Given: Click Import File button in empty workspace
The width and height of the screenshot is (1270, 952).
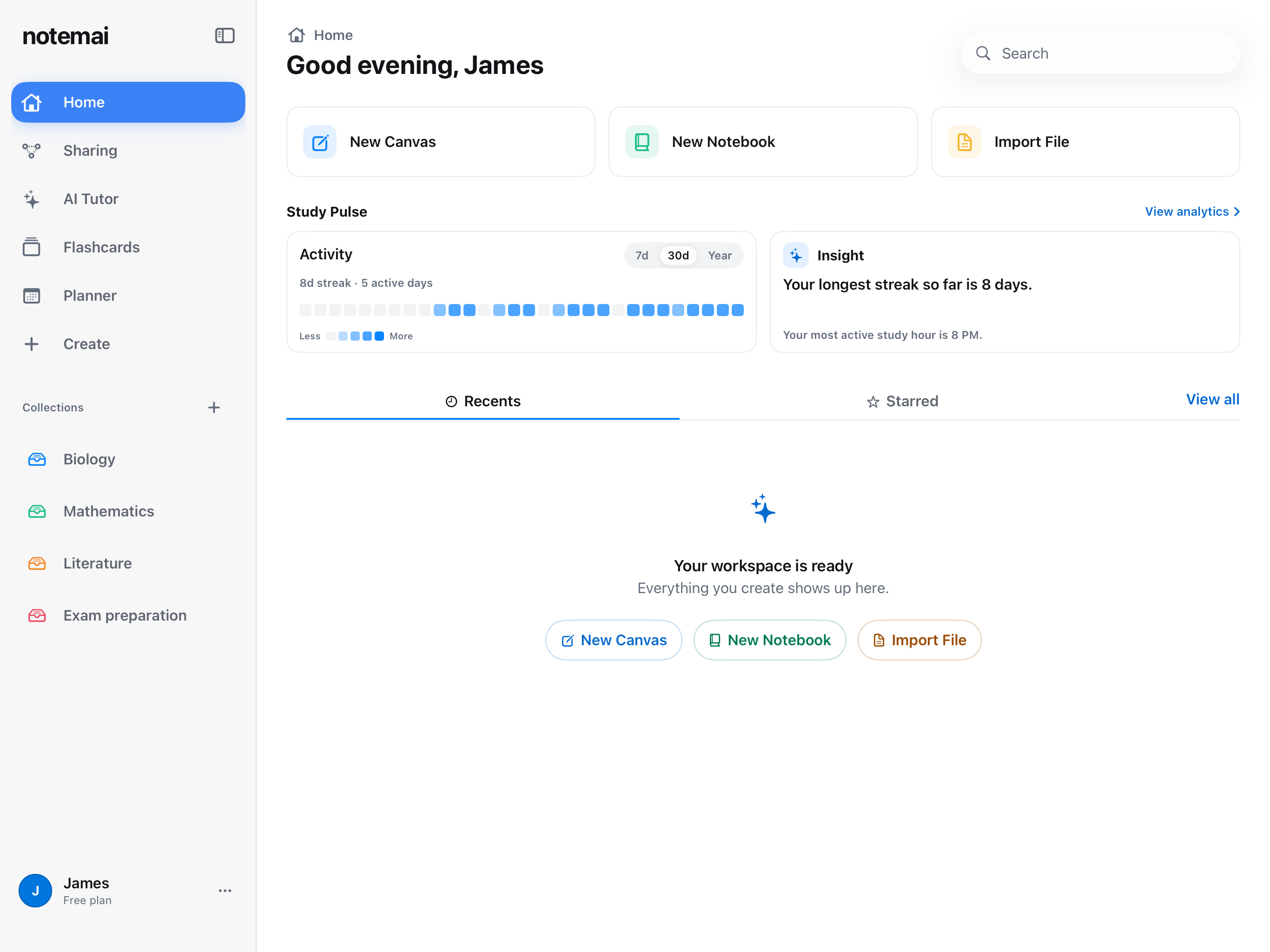Looking at the screenshot, I should (919, 640).
